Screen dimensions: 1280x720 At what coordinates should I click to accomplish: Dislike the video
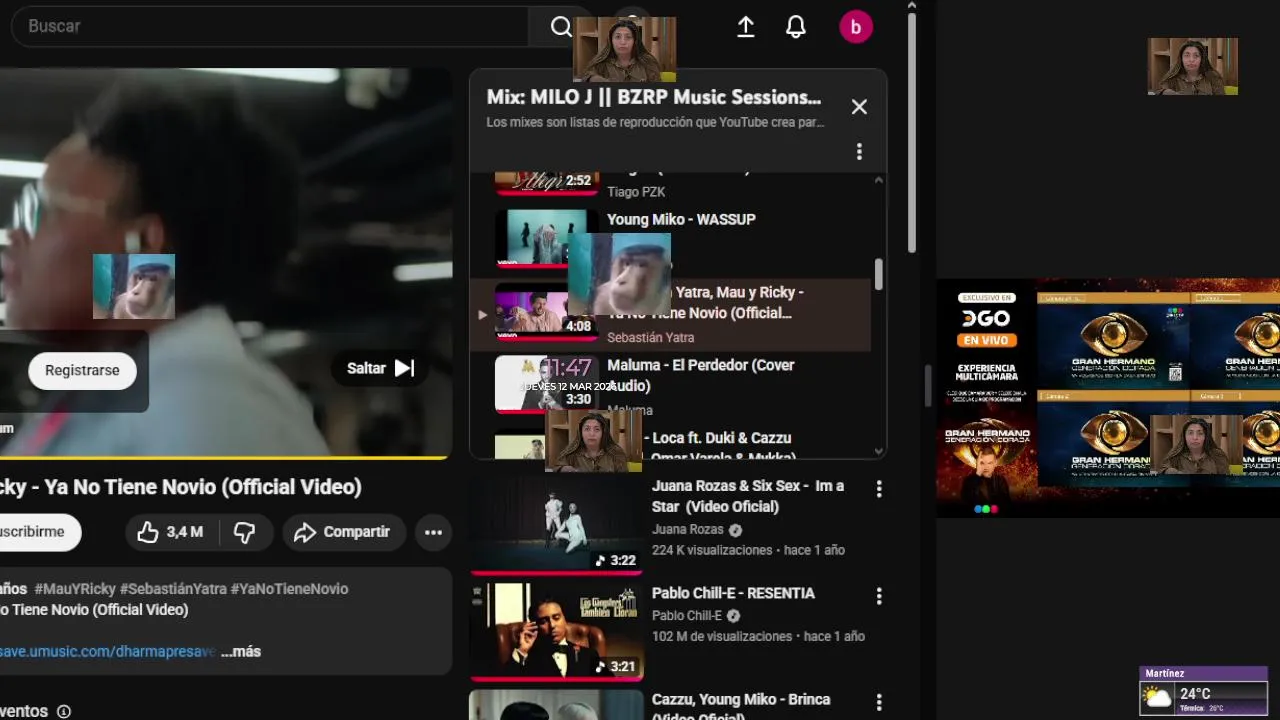point(244,532)
